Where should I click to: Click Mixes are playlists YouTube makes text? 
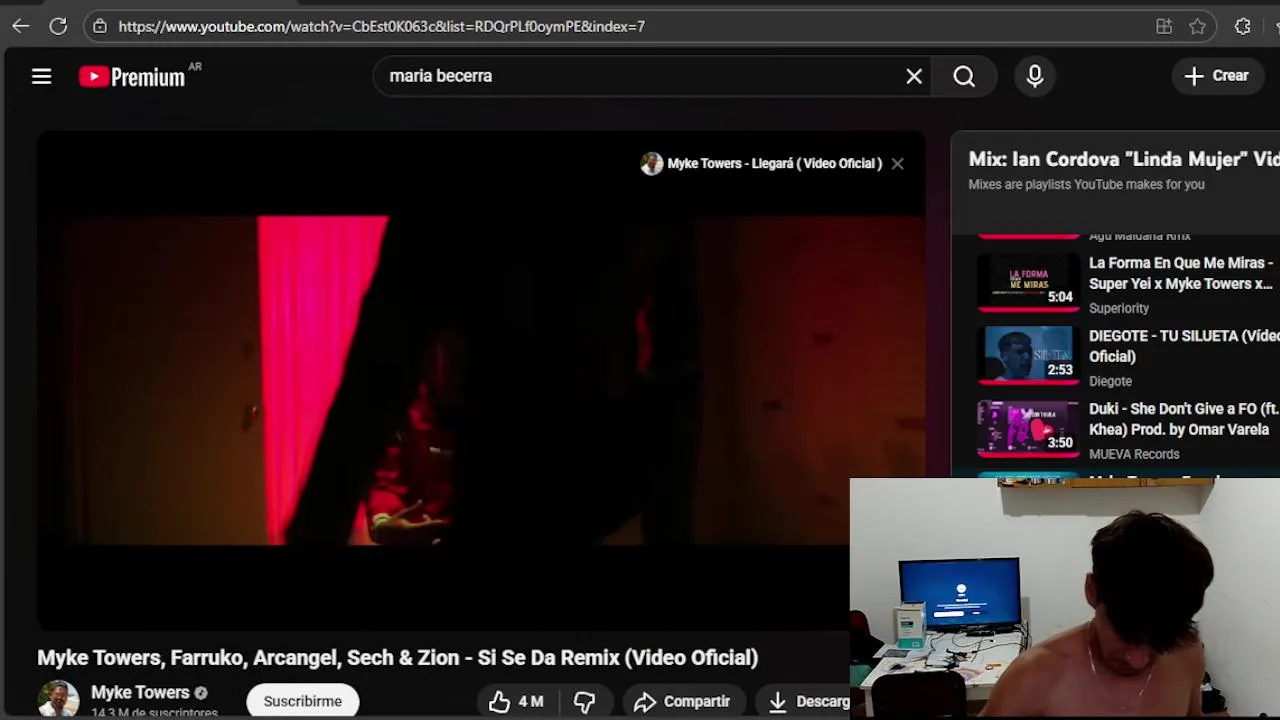point(1086,184)
